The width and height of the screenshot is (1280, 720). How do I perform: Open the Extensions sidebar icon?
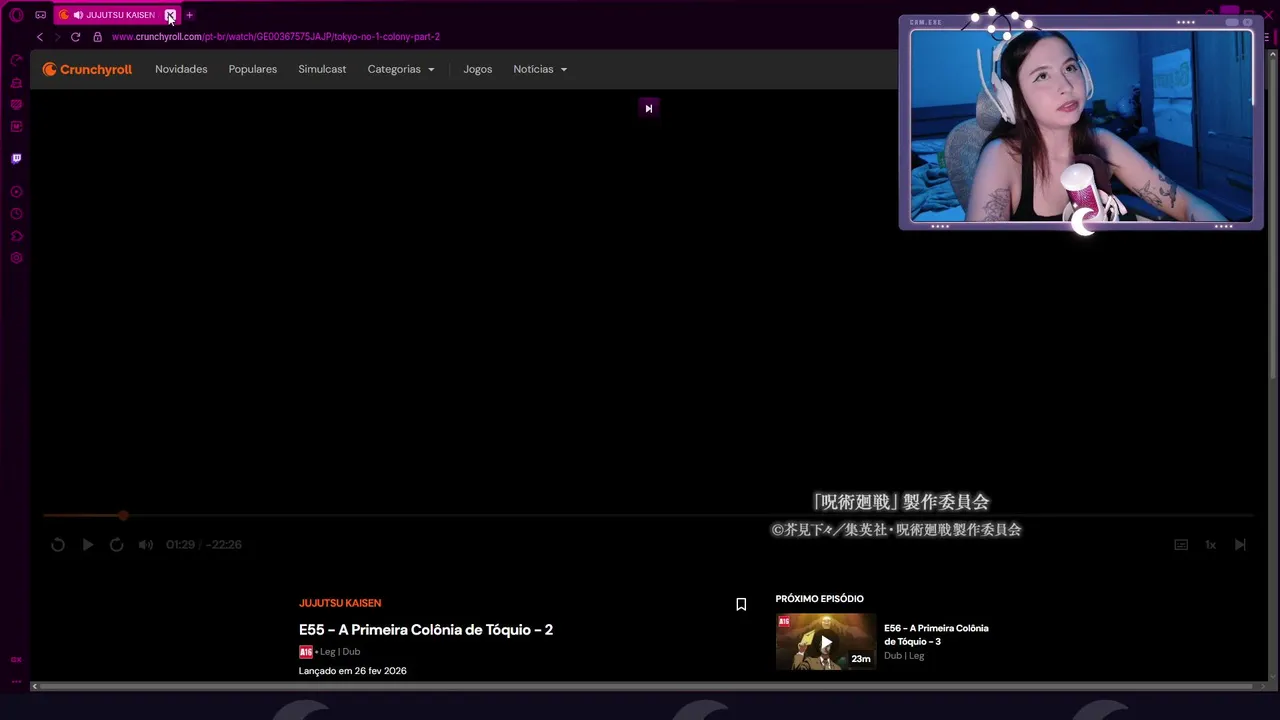coord(16,236)
